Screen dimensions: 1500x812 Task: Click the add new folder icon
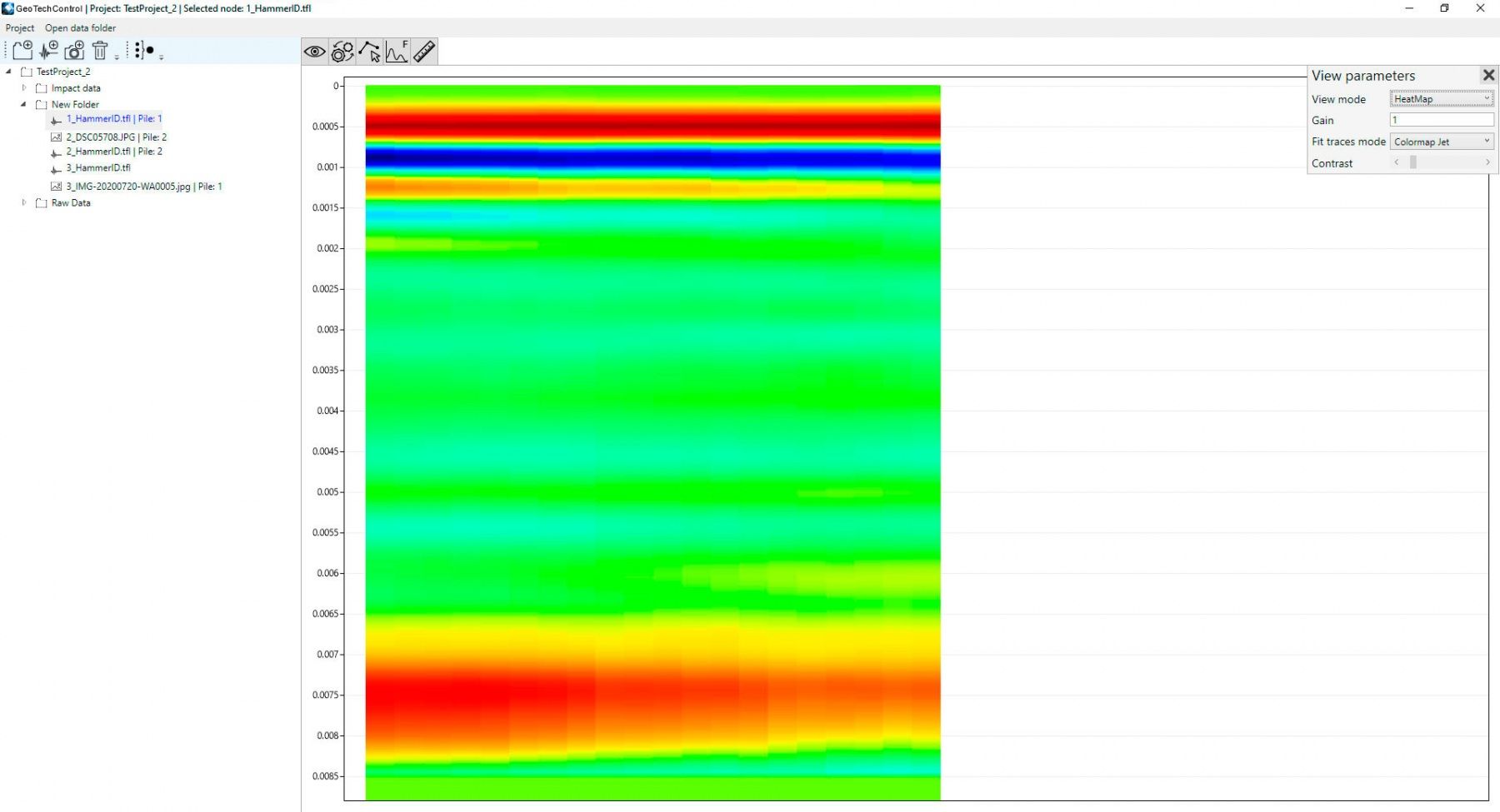[22, 51]
